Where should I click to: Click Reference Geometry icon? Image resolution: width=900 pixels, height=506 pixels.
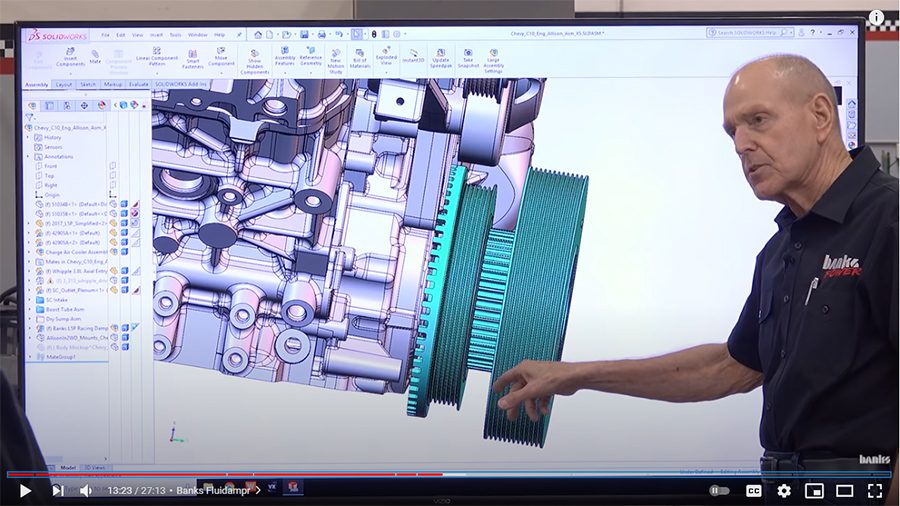[311, 56]
